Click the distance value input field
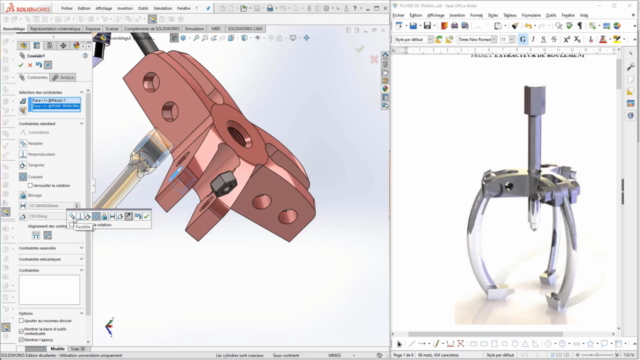Image resolution: width=640 pixels, height=360 pixels. point(51,206)
